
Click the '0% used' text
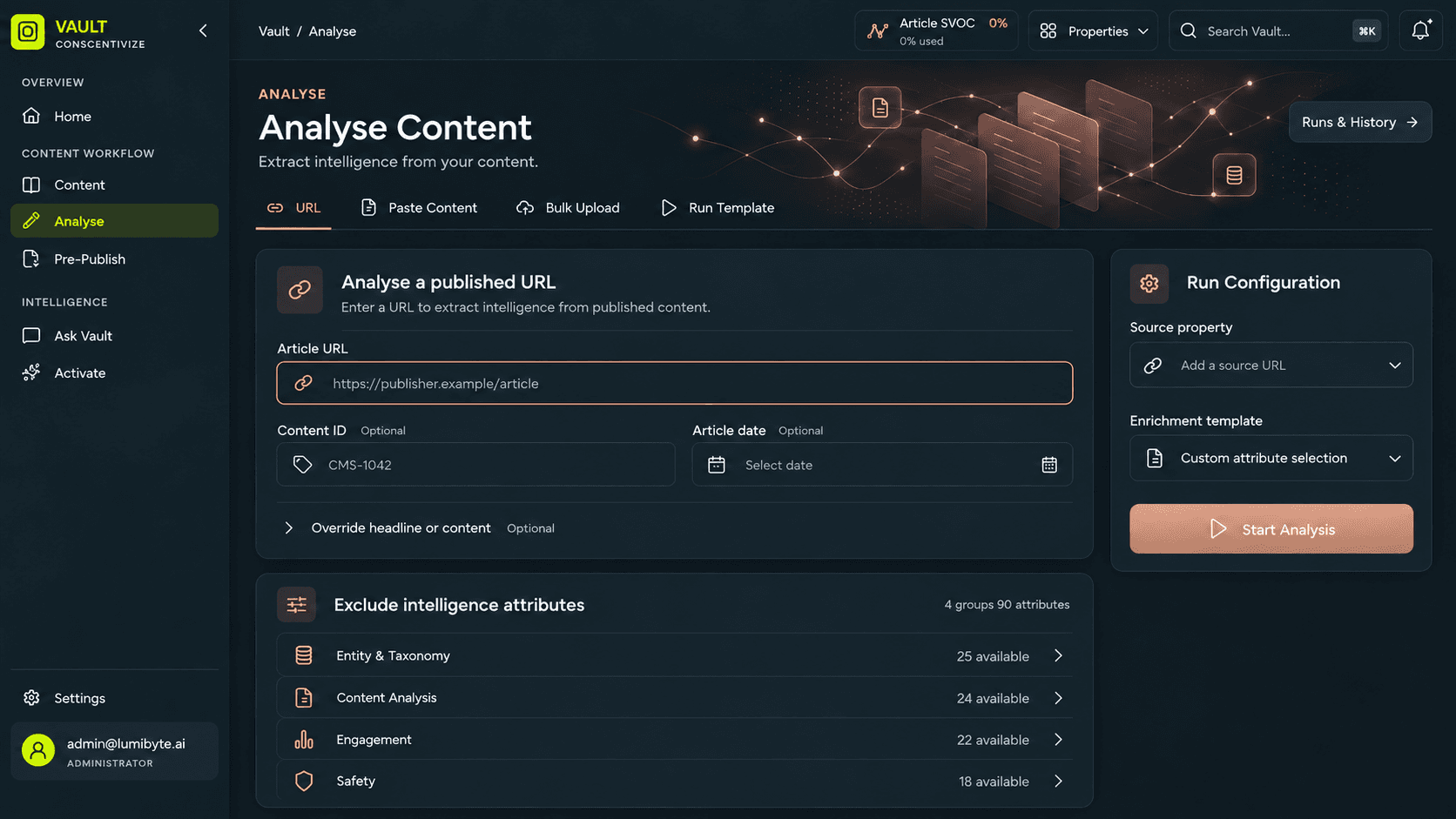click(x=921, y=41)
